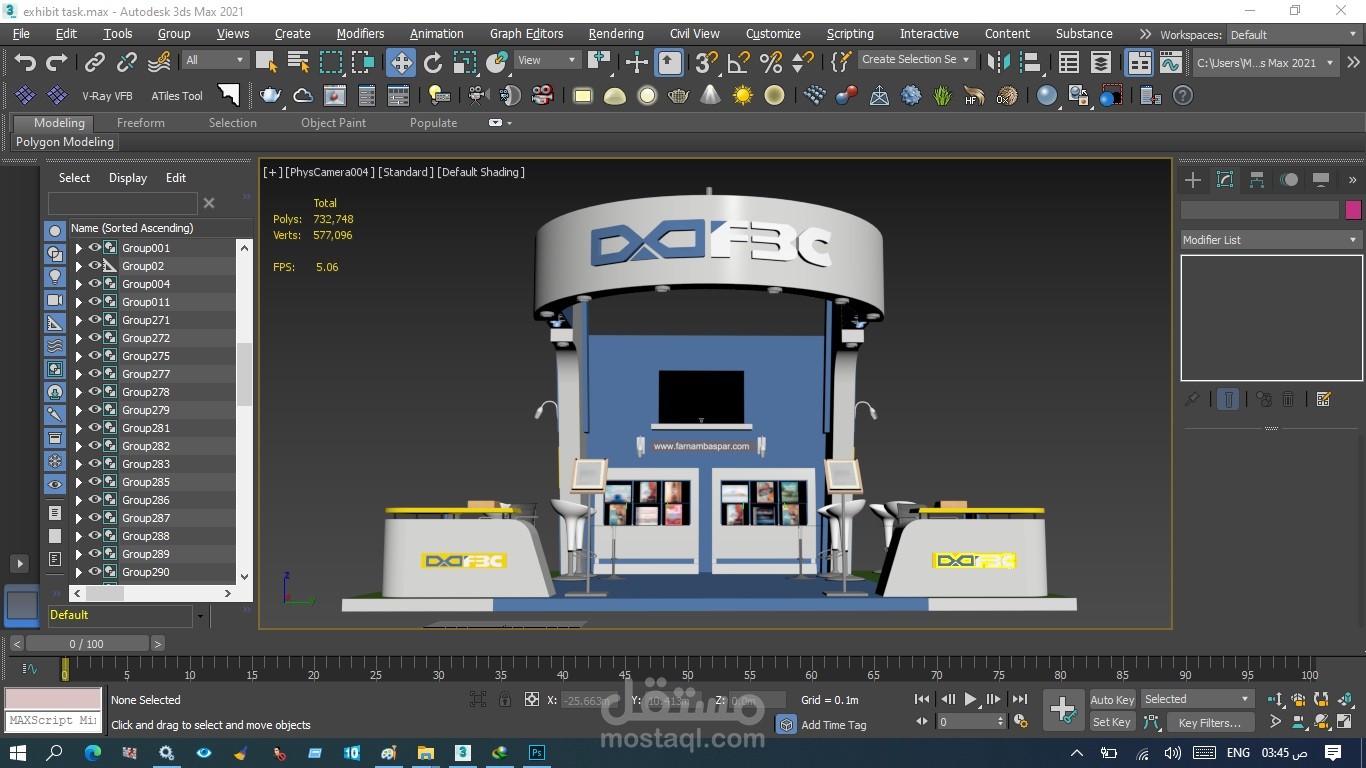Activate the Select and Move tool
This screenshot has width=1366, height=768.
click(x=401, y=63)
